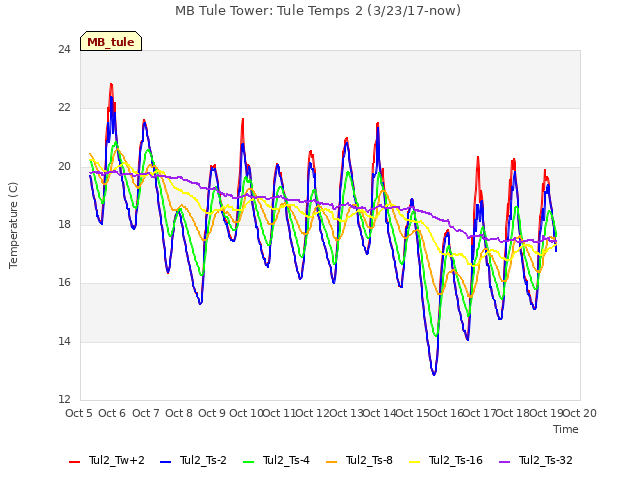Toggle Tul2_Ts-8 series in legend
Image resolution: width=640 pixels, height=480 pixels.
click(359, 460)
